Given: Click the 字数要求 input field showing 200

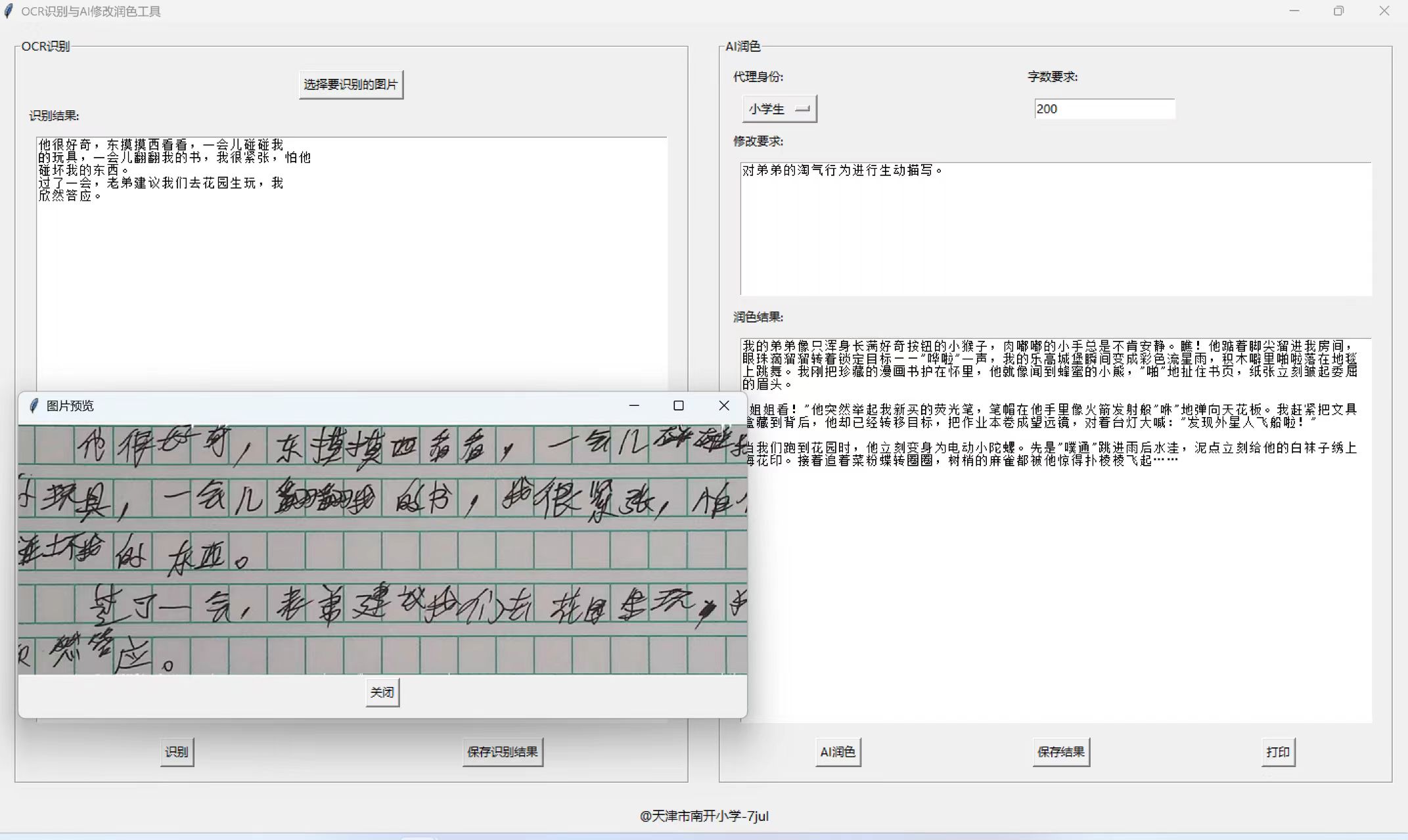Looking at the screenshot, I should [x=1104, y=109].
